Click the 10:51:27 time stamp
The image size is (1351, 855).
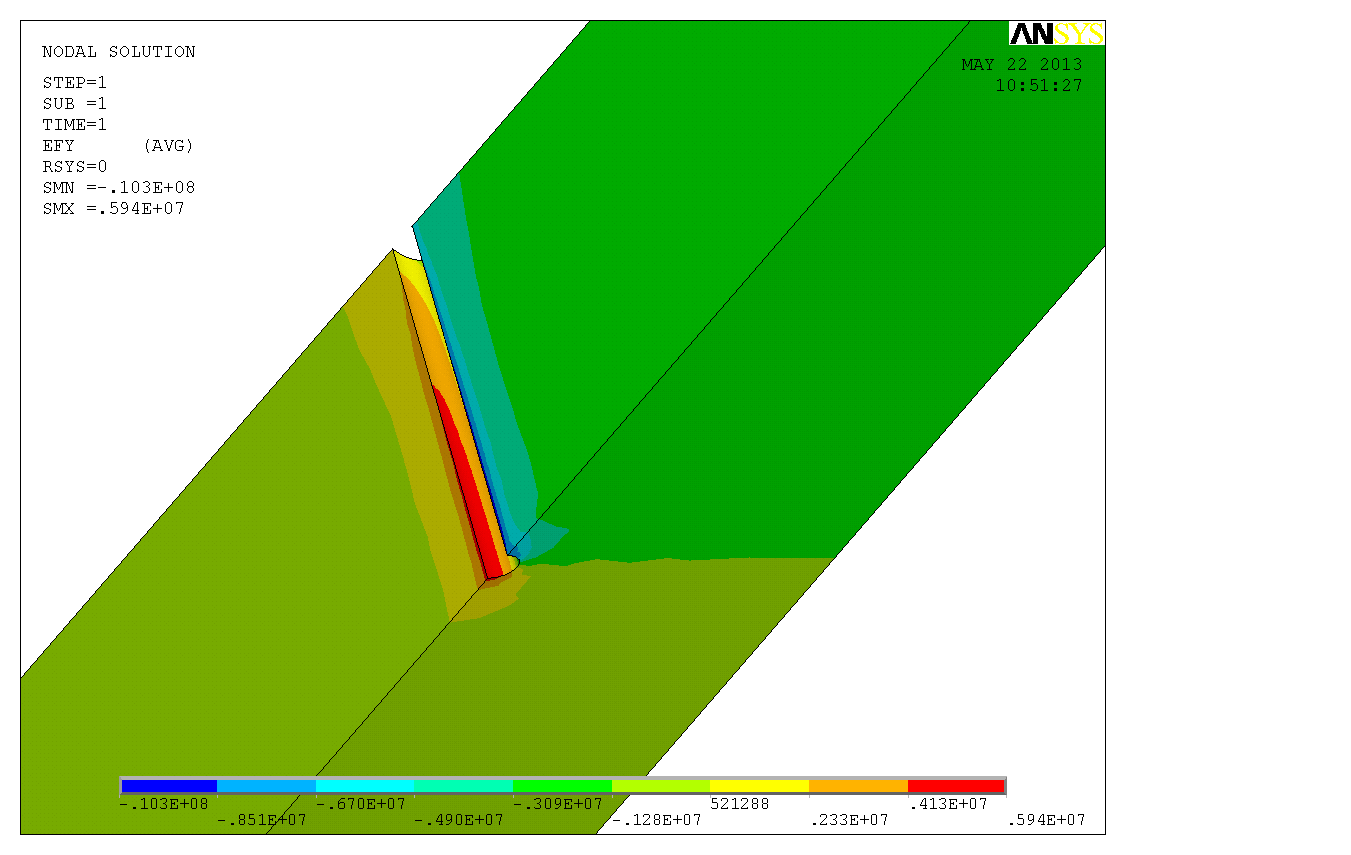click(x=1038, y=86)
